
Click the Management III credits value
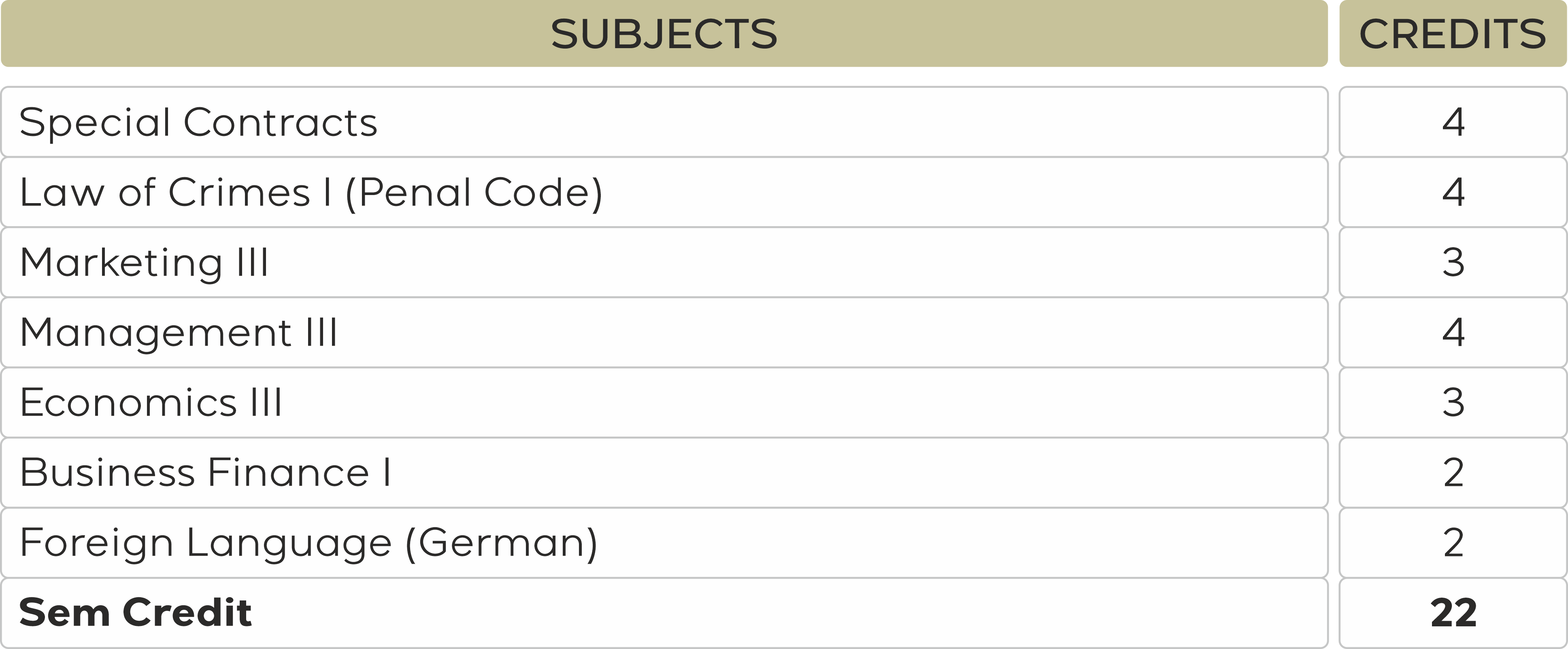point(1453,333)
